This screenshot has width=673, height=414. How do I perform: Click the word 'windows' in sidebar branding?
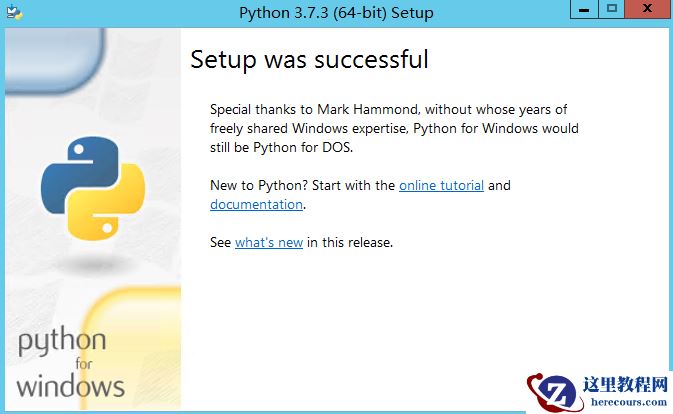(x=70, y=385)
